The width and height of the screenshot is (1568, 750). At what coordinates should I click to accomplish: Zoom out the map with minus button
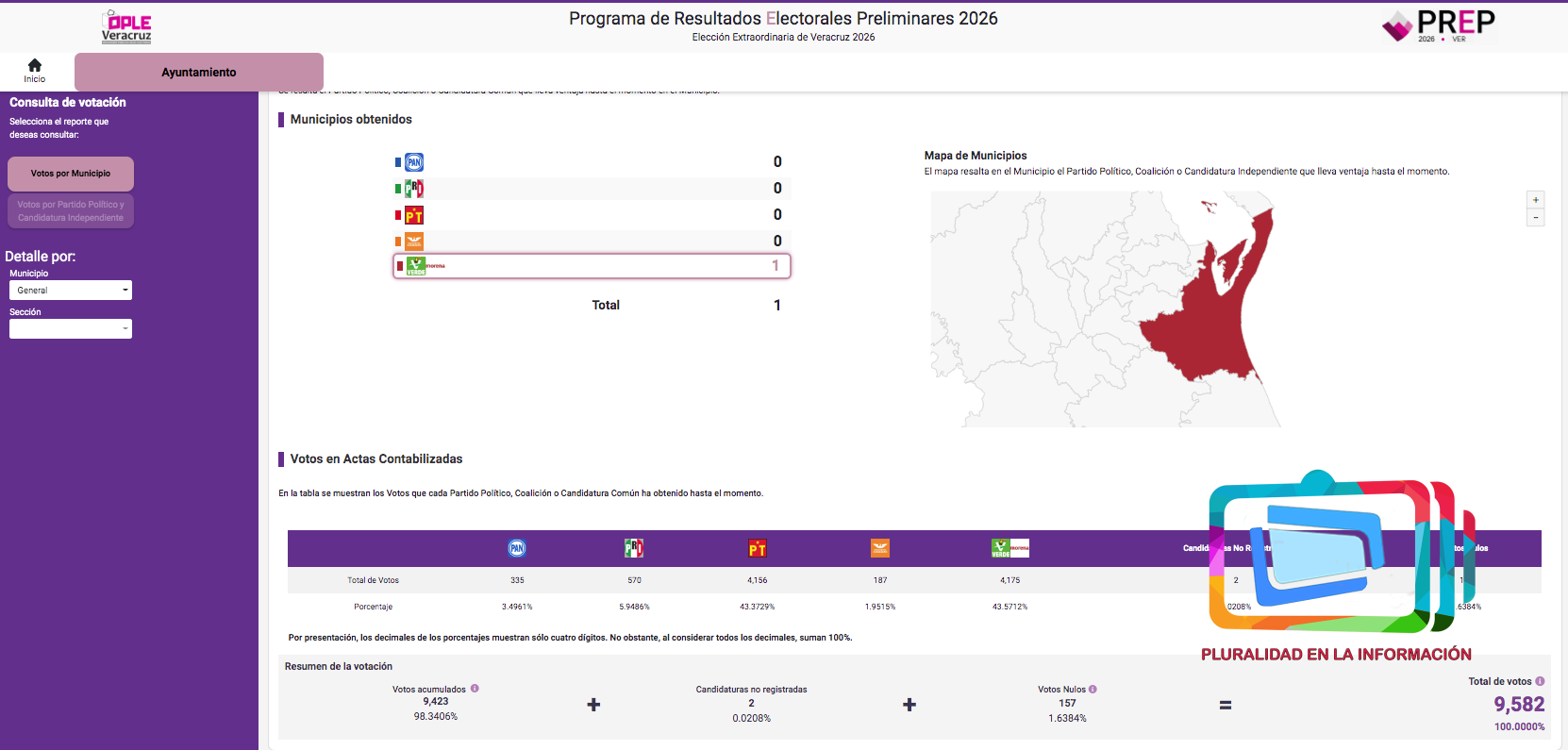pos(1536,218)
